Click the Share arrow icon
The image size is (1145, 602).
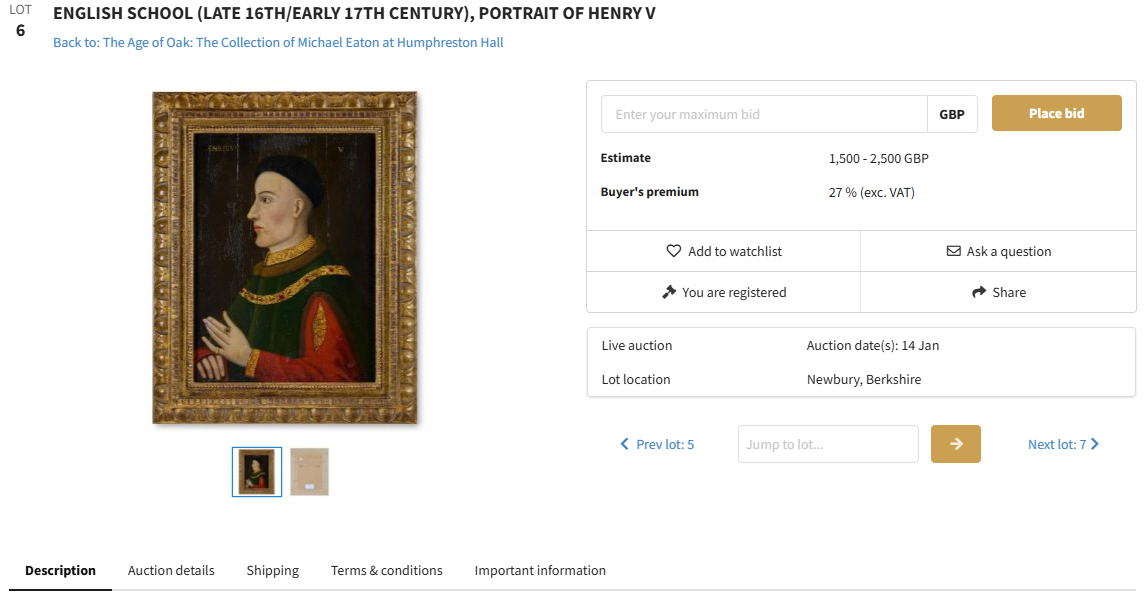click(979, 292)
